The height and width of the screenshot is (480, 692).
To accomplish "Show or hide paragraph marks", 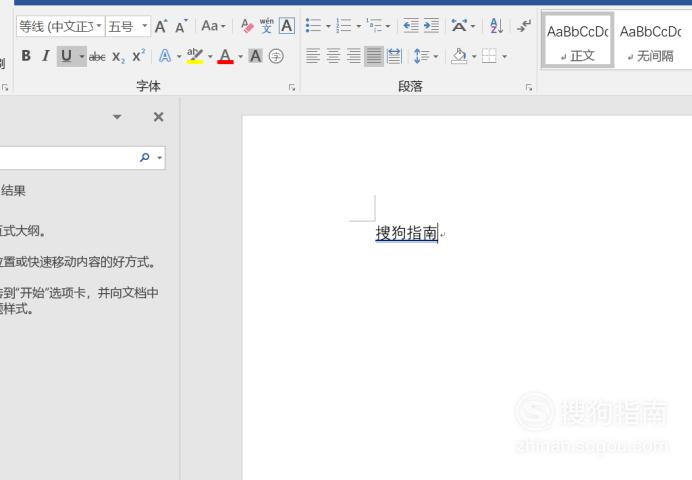I will pyautogui.click(x=524, y=26).
